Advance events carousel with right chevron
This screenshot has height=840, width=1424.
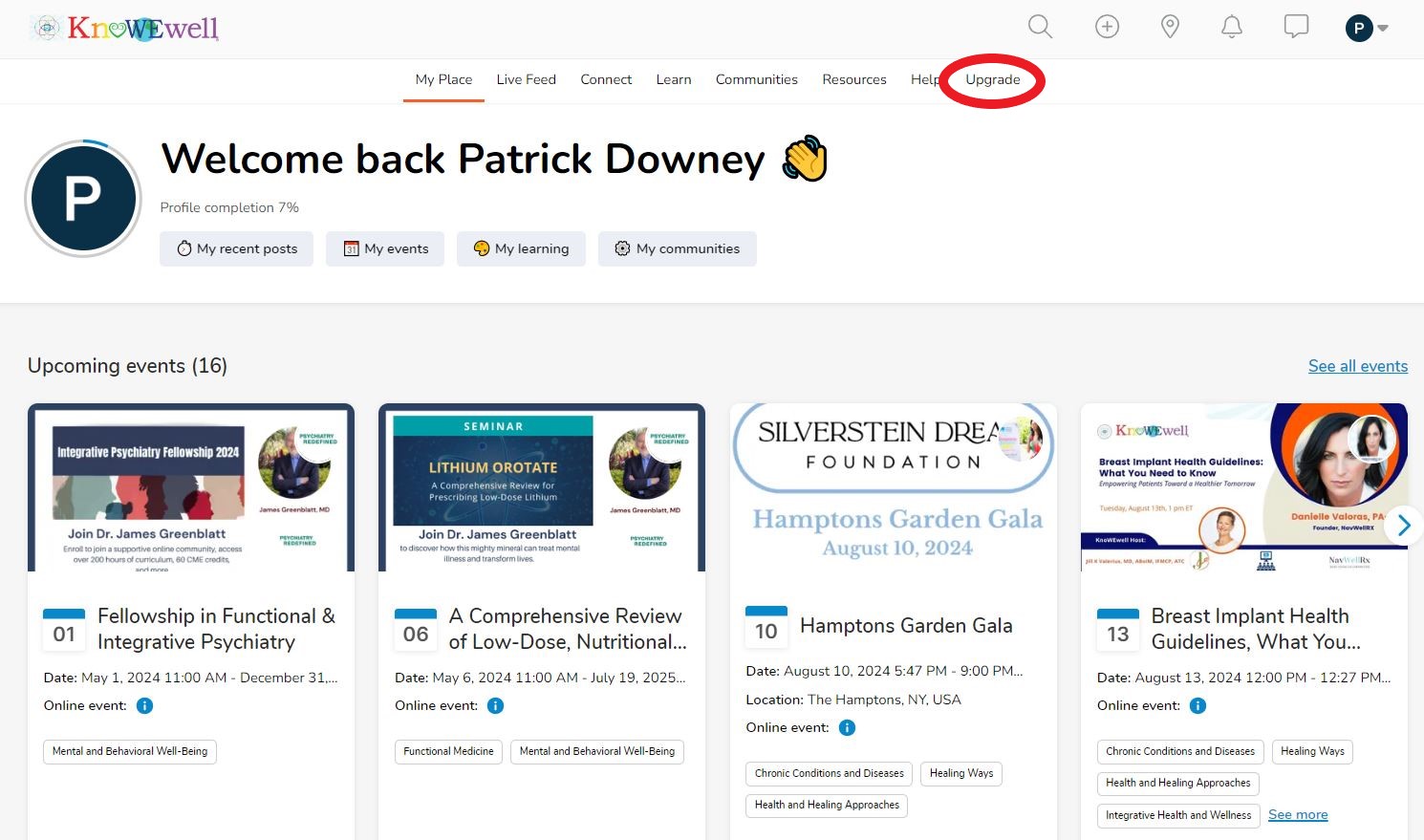pos(1404,526)
